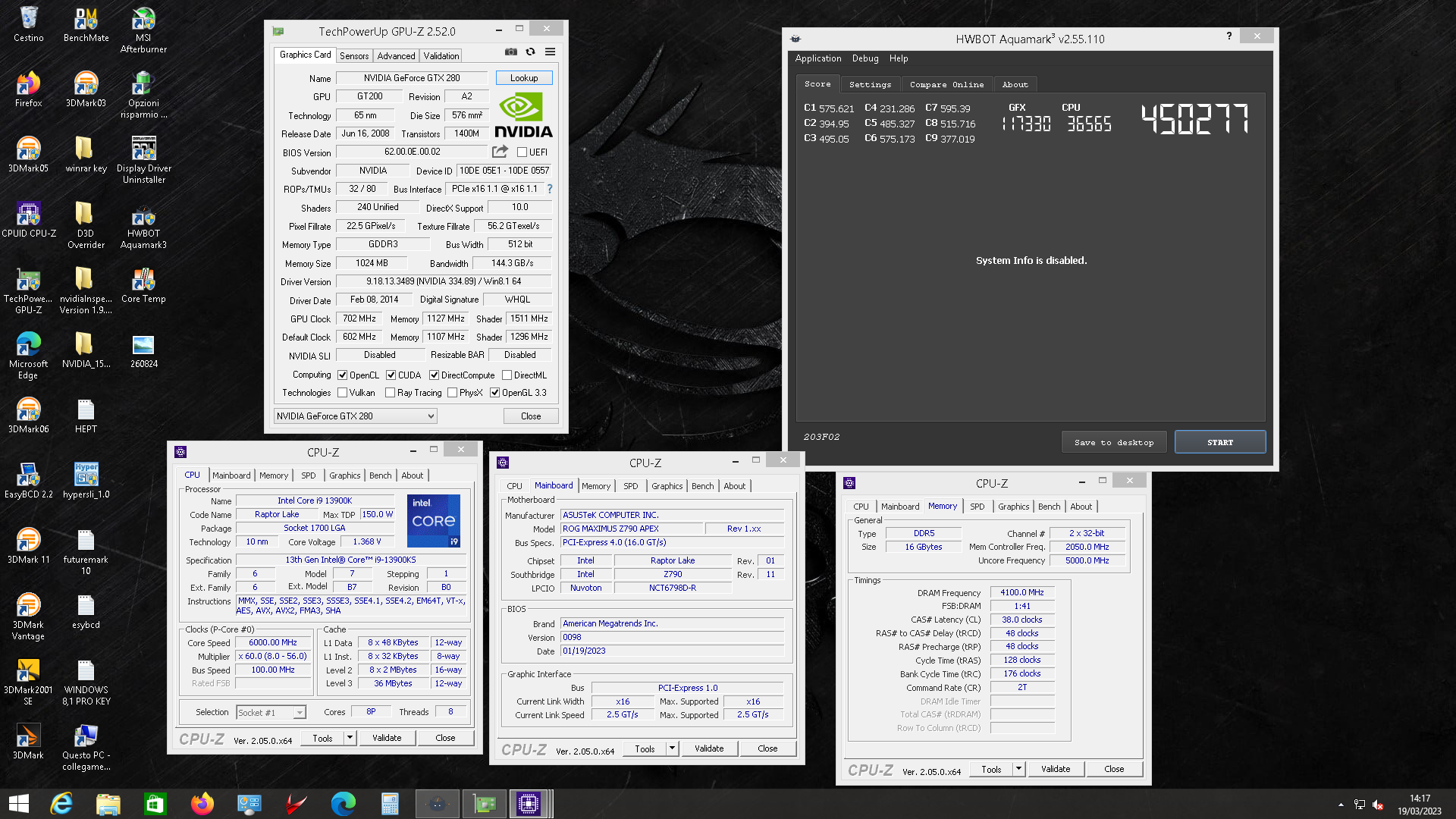Toggle the Vulkan checkbox

point(343,393)
